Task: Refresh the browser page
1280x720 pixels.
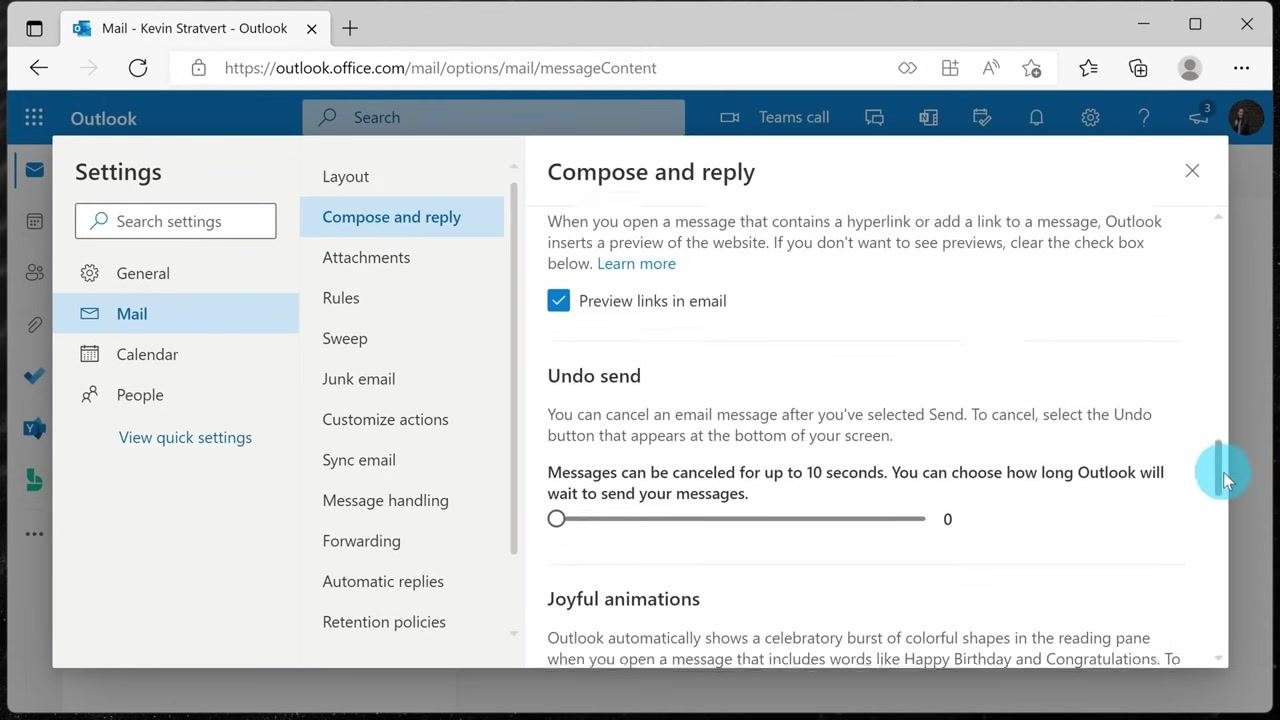Action: (138, 68)
